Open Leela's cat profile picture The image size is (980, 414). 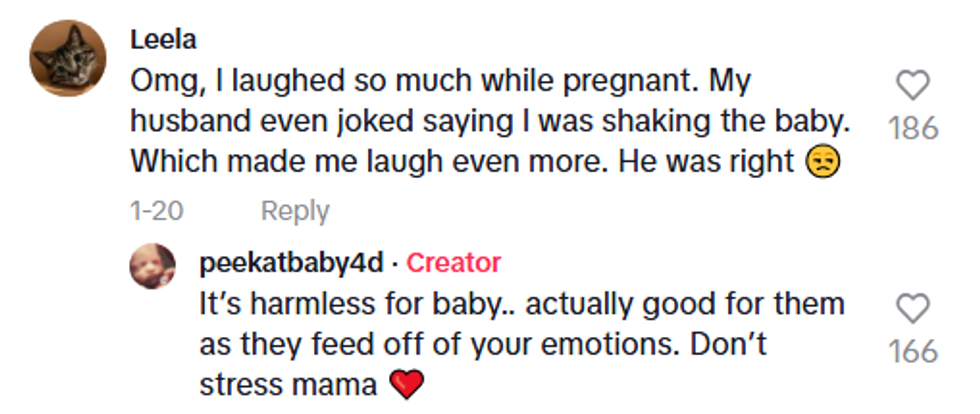pyautogui.click(x=65, y=59)
